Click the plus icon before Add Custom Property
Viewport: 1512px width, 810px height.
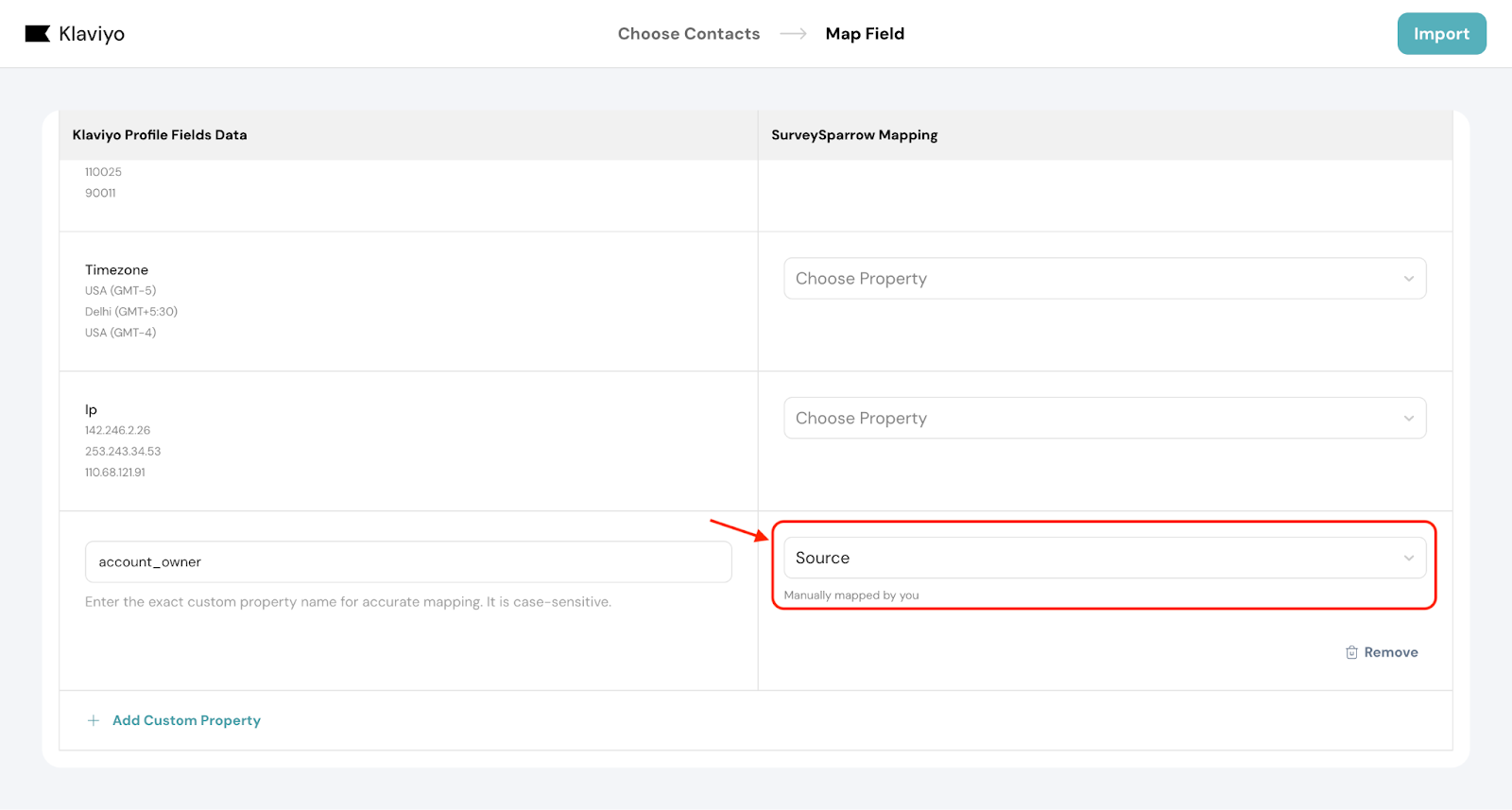coord(94,720)
